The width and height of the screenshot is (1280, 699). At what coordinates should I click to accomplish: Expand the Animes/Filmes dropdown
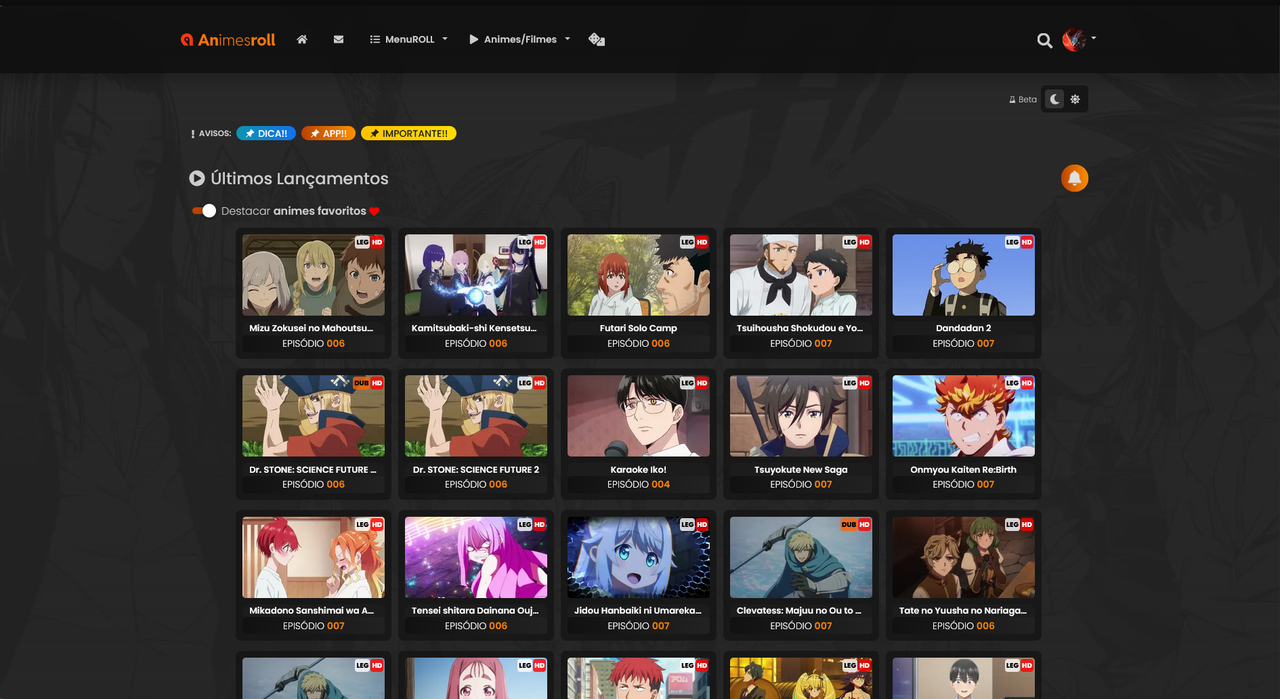click(520, 40)
